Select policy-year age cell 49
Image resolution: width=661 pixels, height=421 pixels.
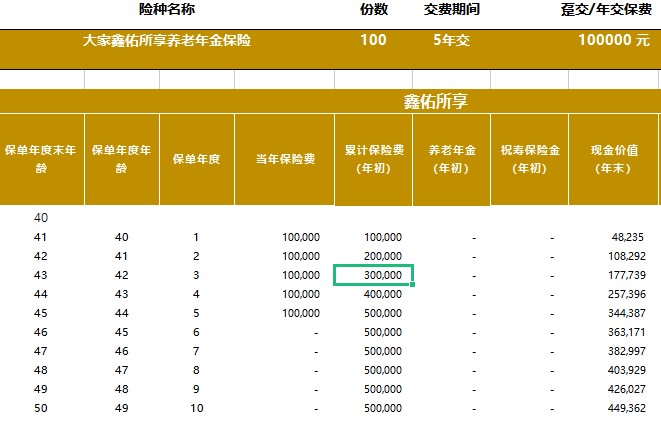click(121, 408)
